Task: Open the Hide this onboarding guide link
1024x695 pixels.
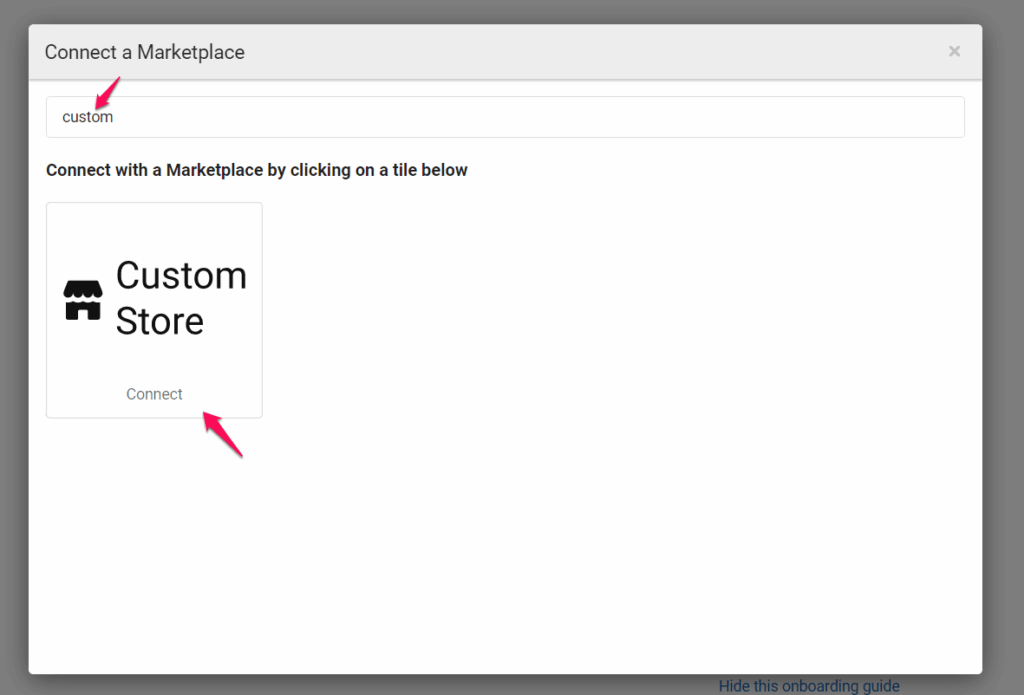Action: (808, 686)
